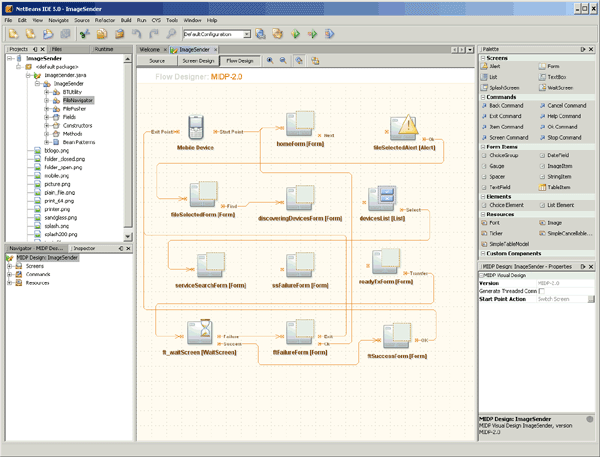The image size is (600, 457).
Task: Open the Default Configuration dropdown
Action: pyautogui.click(x=247, y=34)
